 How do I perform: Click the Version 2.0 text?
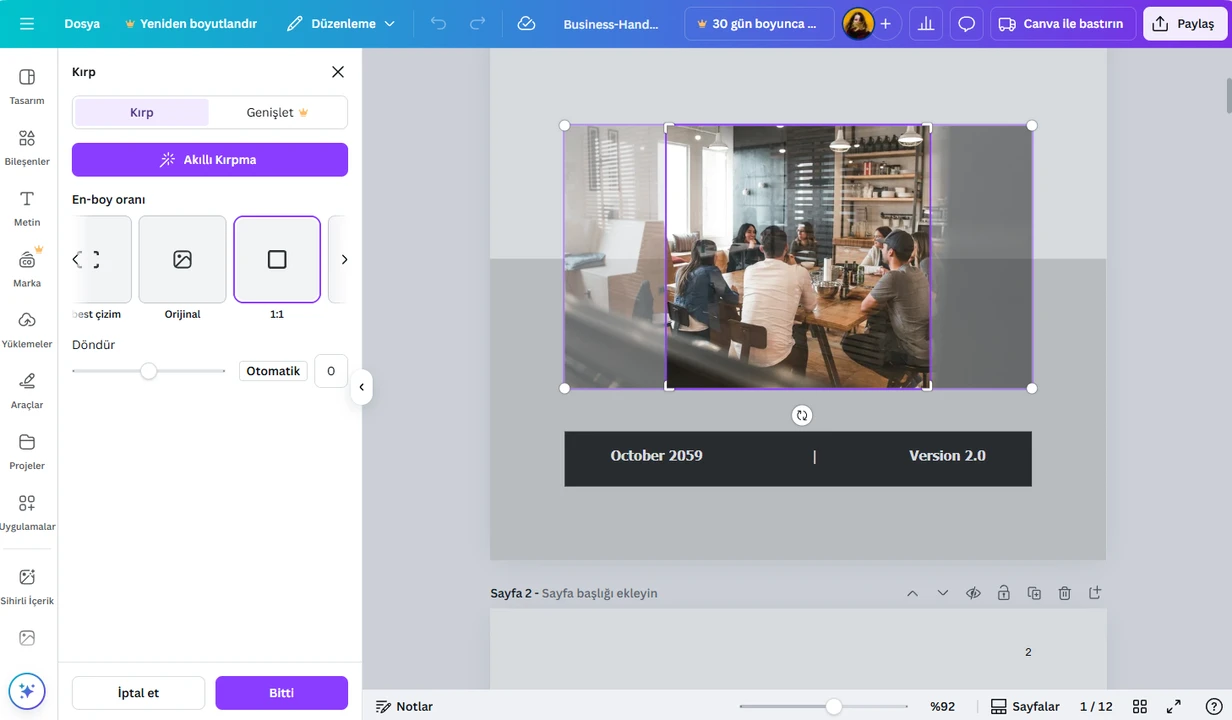click(x=947, y=456)
